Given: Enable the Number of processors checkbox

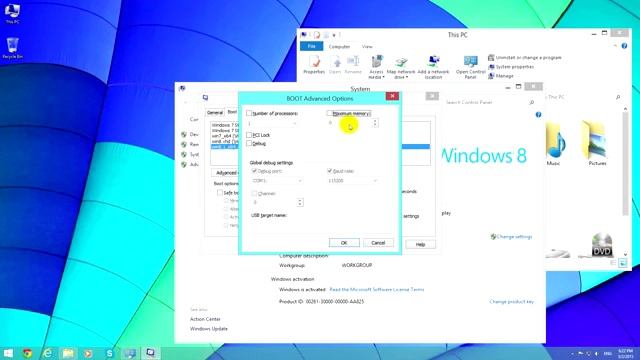Looking at the screenshot, I should [249, 113].
